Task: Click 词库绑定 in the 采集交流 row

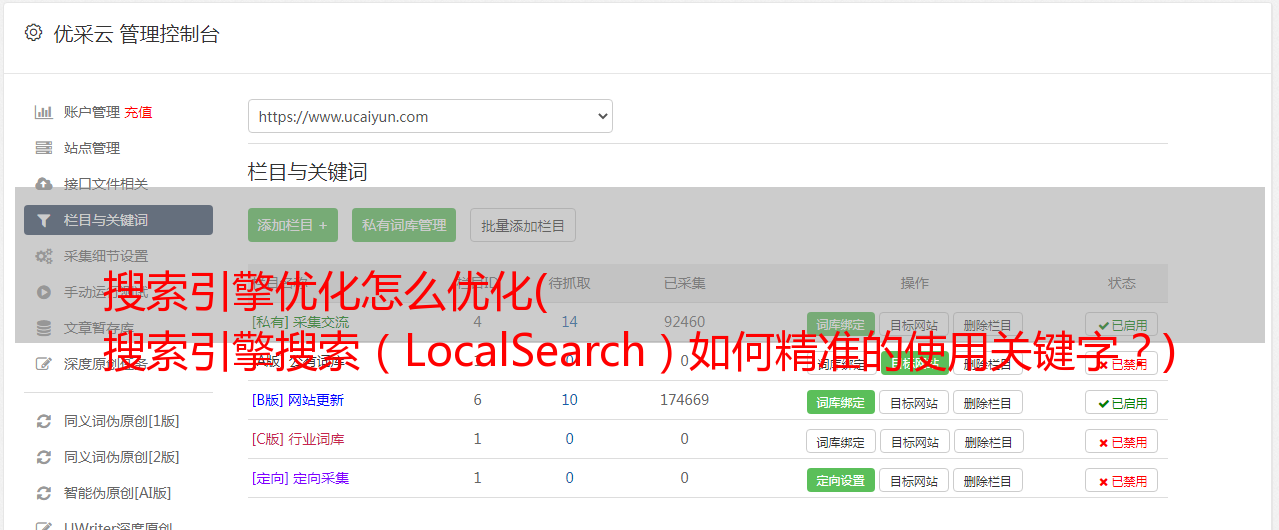Action: [x=840, y=324]
